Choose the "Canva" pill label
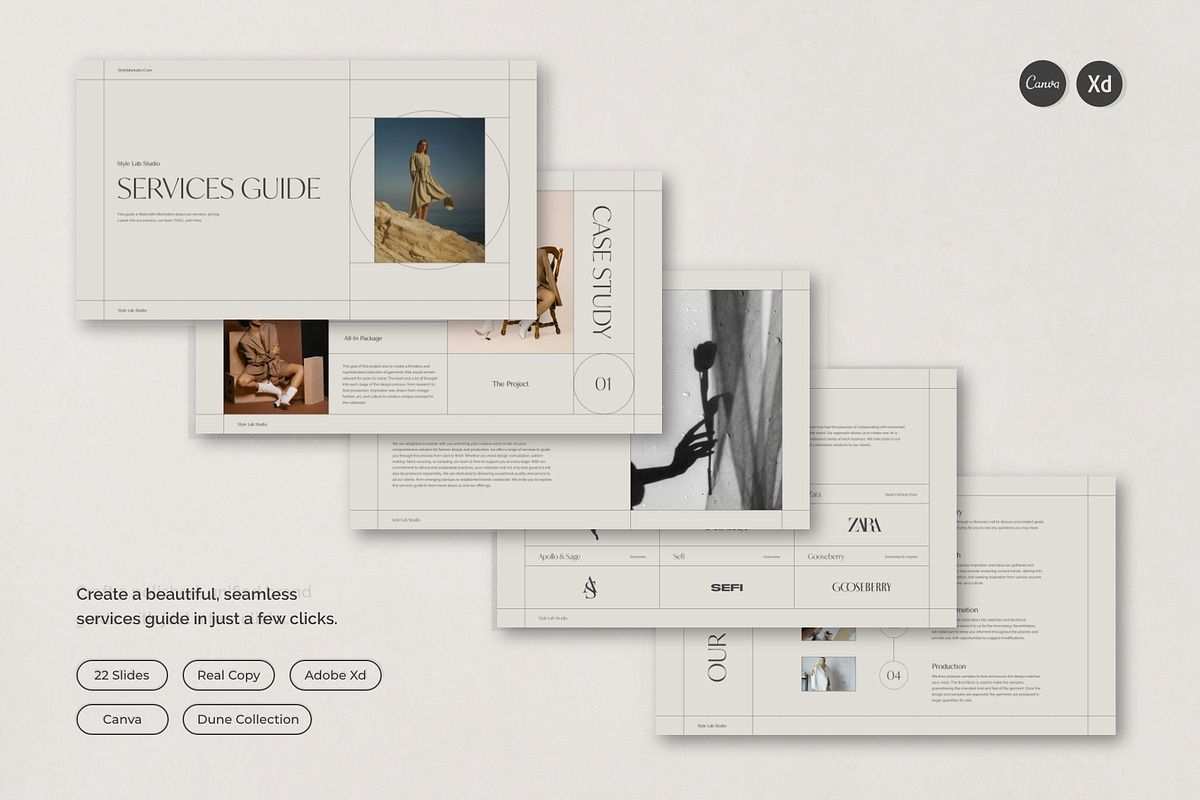 coord(122,719)
